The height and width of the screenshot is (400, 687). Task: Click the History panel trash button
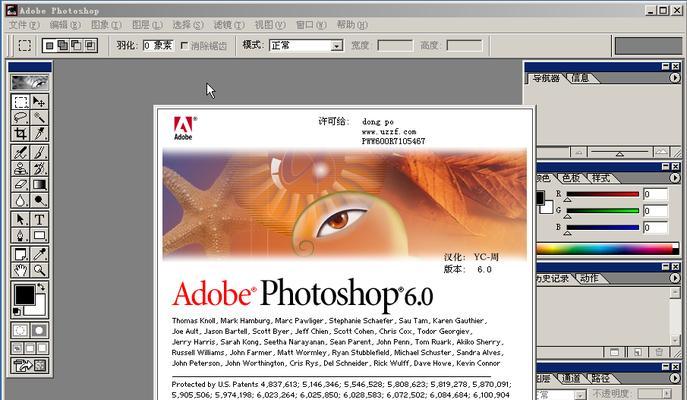[659, 352]
